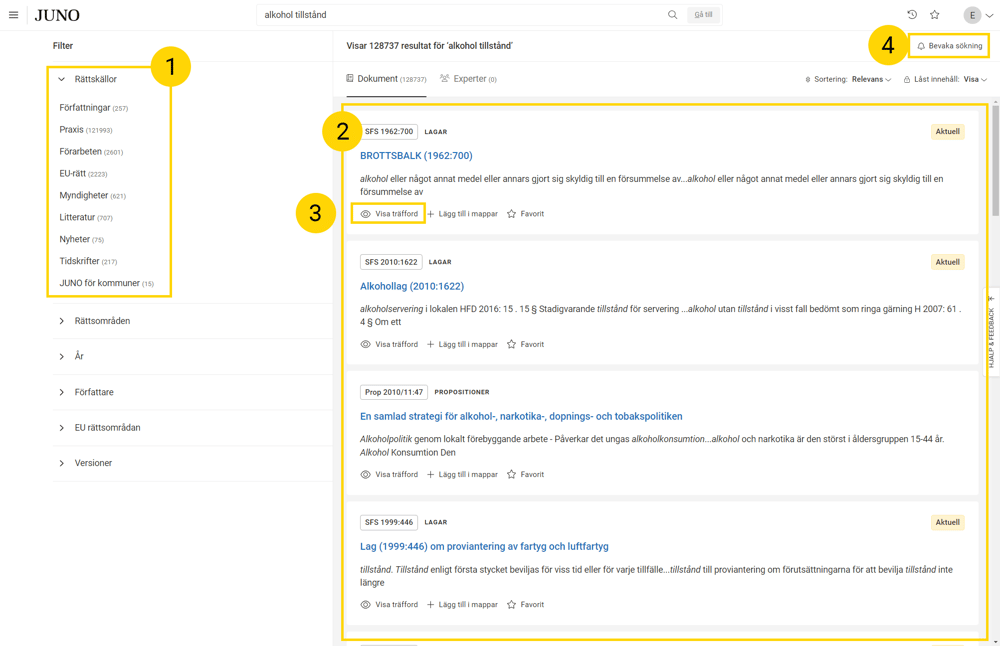Viewport: 1000px width, 646px height.
Task: Filter by JUNO för kommuner (15)
Action: tap(107, 283)
